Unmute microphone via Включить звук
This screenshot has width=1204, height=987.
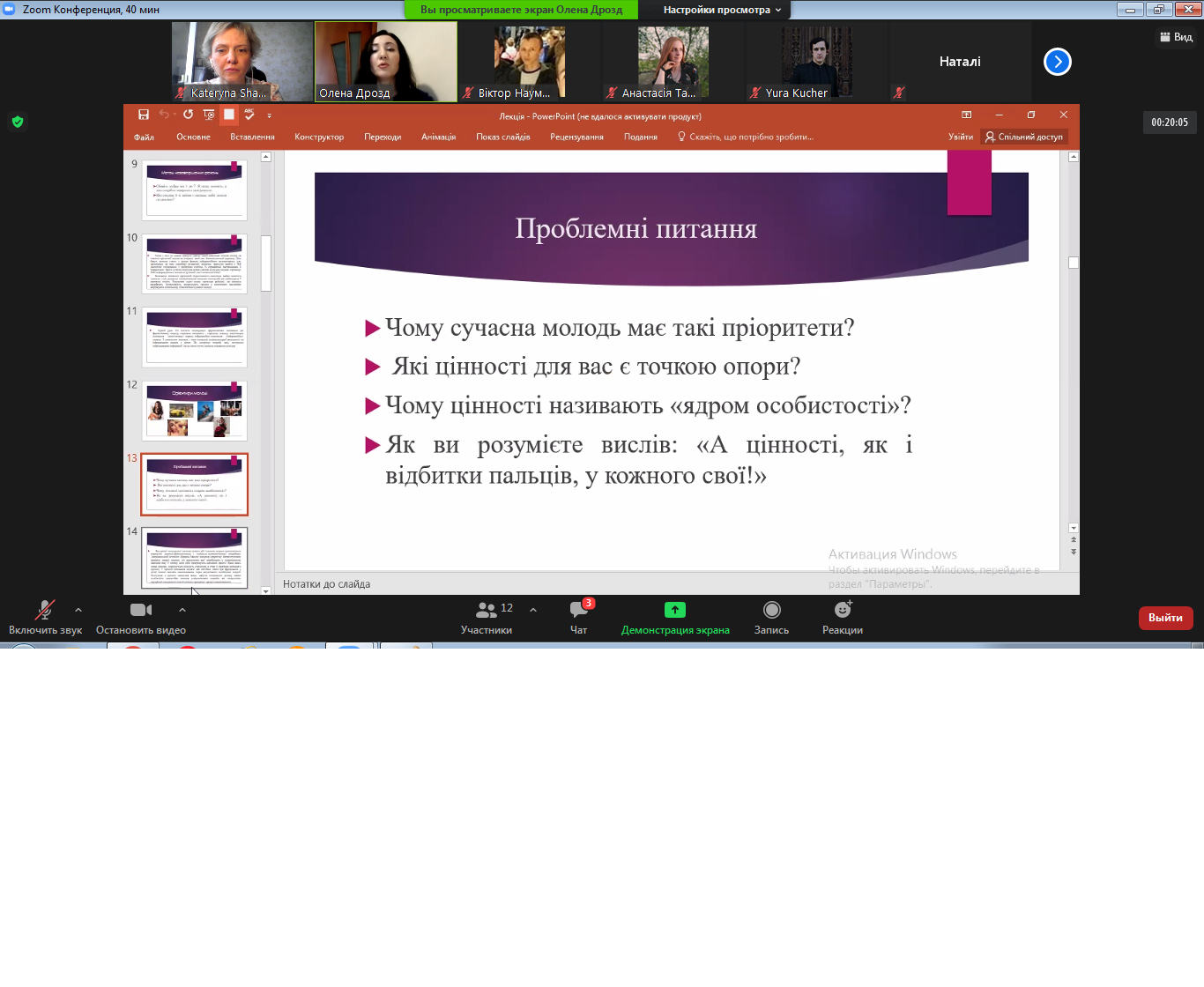(x=44, y=610)
